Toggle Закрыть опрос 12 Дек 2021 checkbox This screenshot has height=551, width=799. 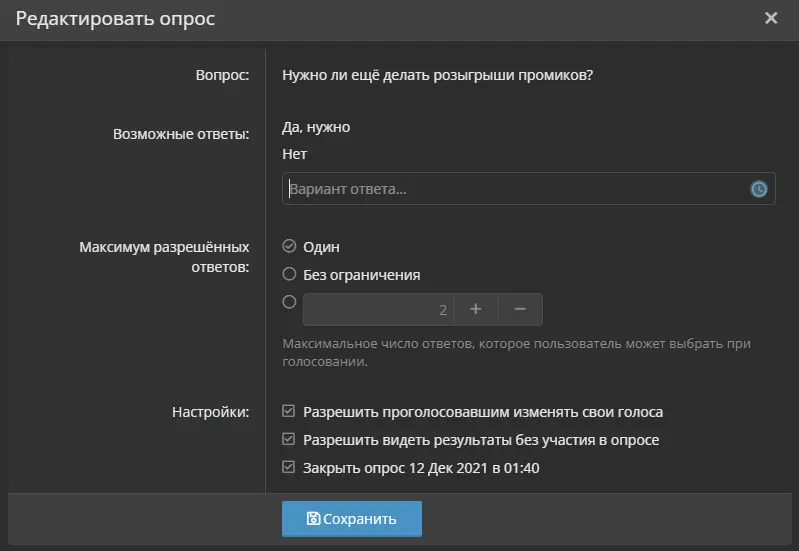(x=288, y=467)
